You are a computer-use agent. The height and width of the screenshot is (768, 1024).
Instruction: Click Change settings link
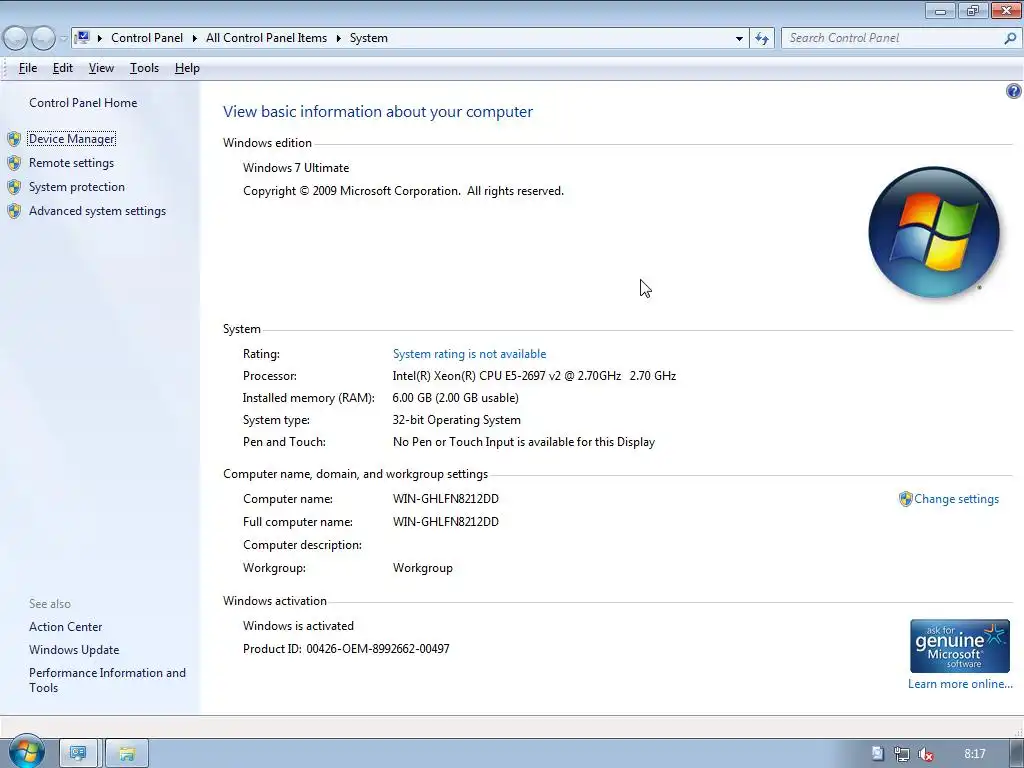(956, 499)
